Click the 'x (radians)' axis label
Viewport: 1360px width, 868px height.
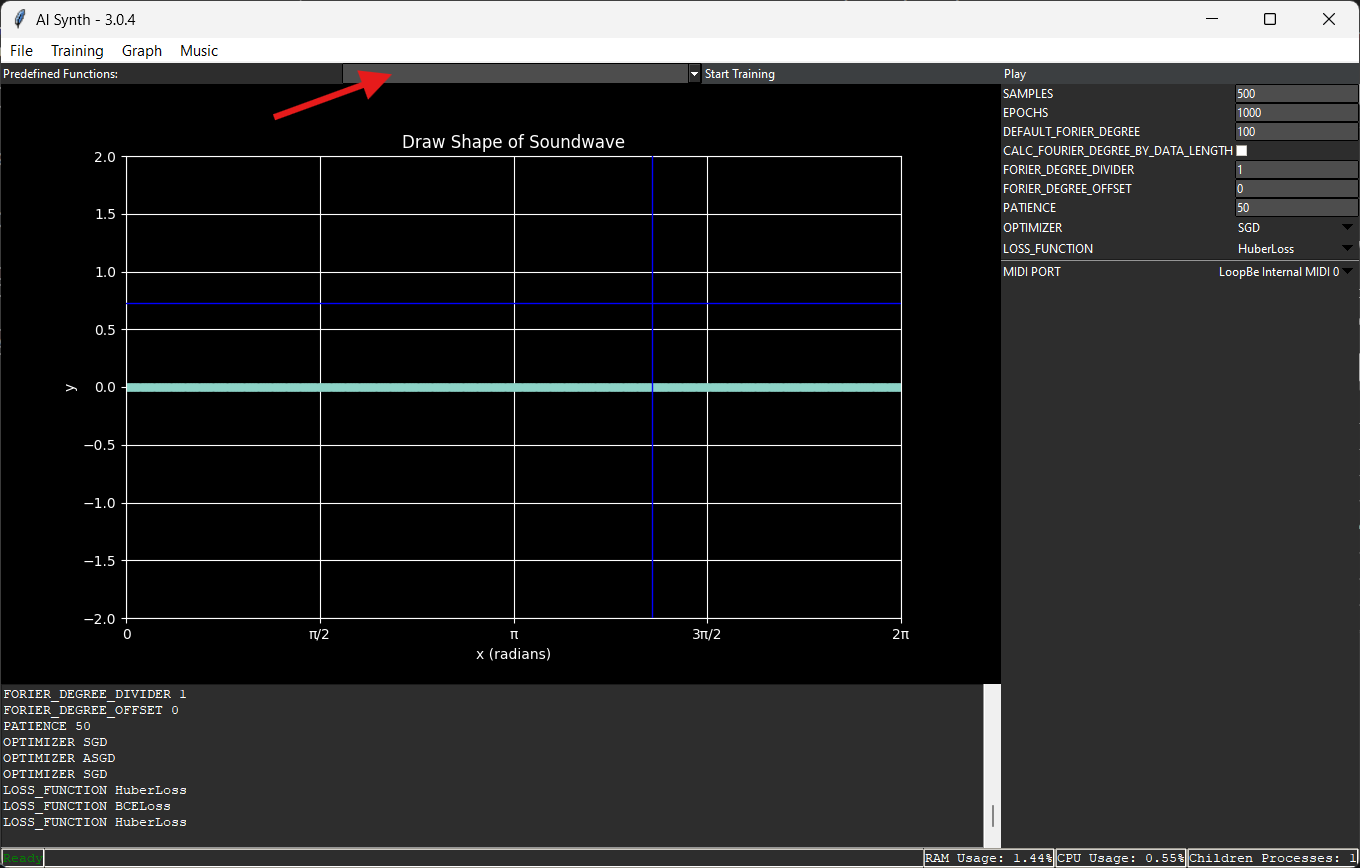pos(513,654)
